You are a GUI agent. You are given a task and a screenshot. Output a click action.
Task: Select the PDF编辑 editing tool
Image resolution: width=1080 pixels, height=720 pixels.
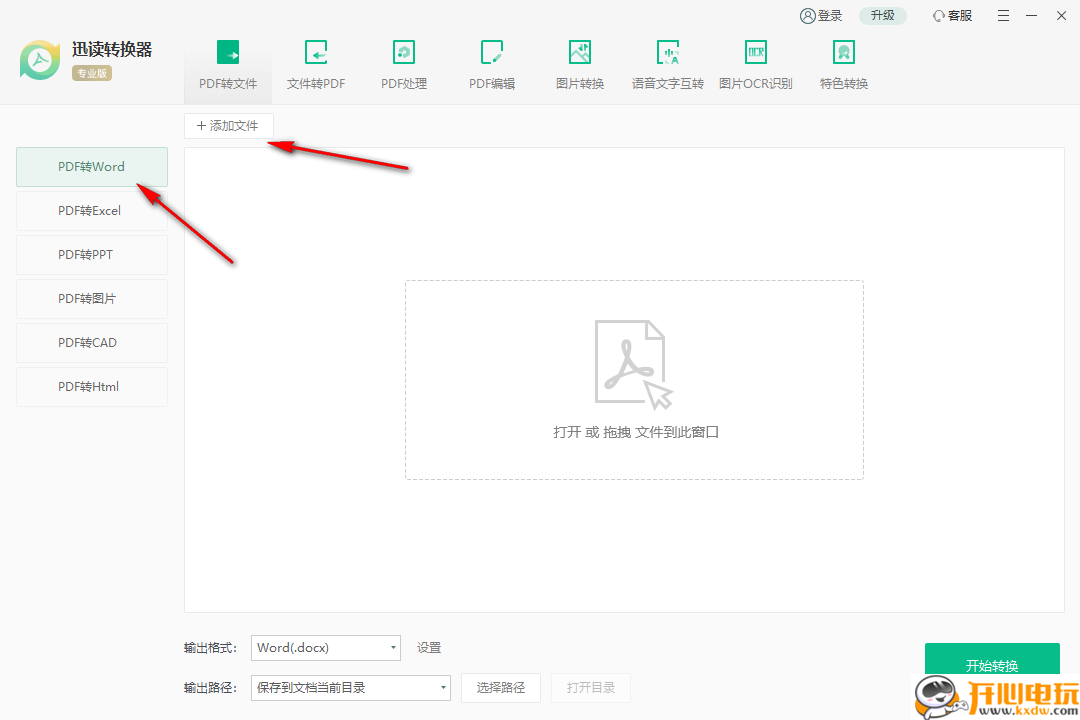(491, 63)
